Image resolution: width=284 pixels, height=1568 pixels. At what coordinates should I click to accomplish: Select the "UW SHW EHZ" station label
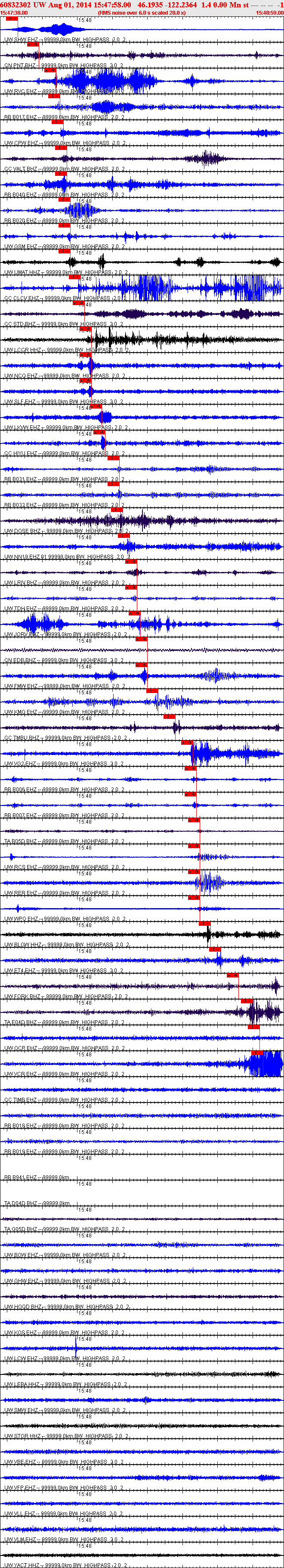[x=21, y=40]
